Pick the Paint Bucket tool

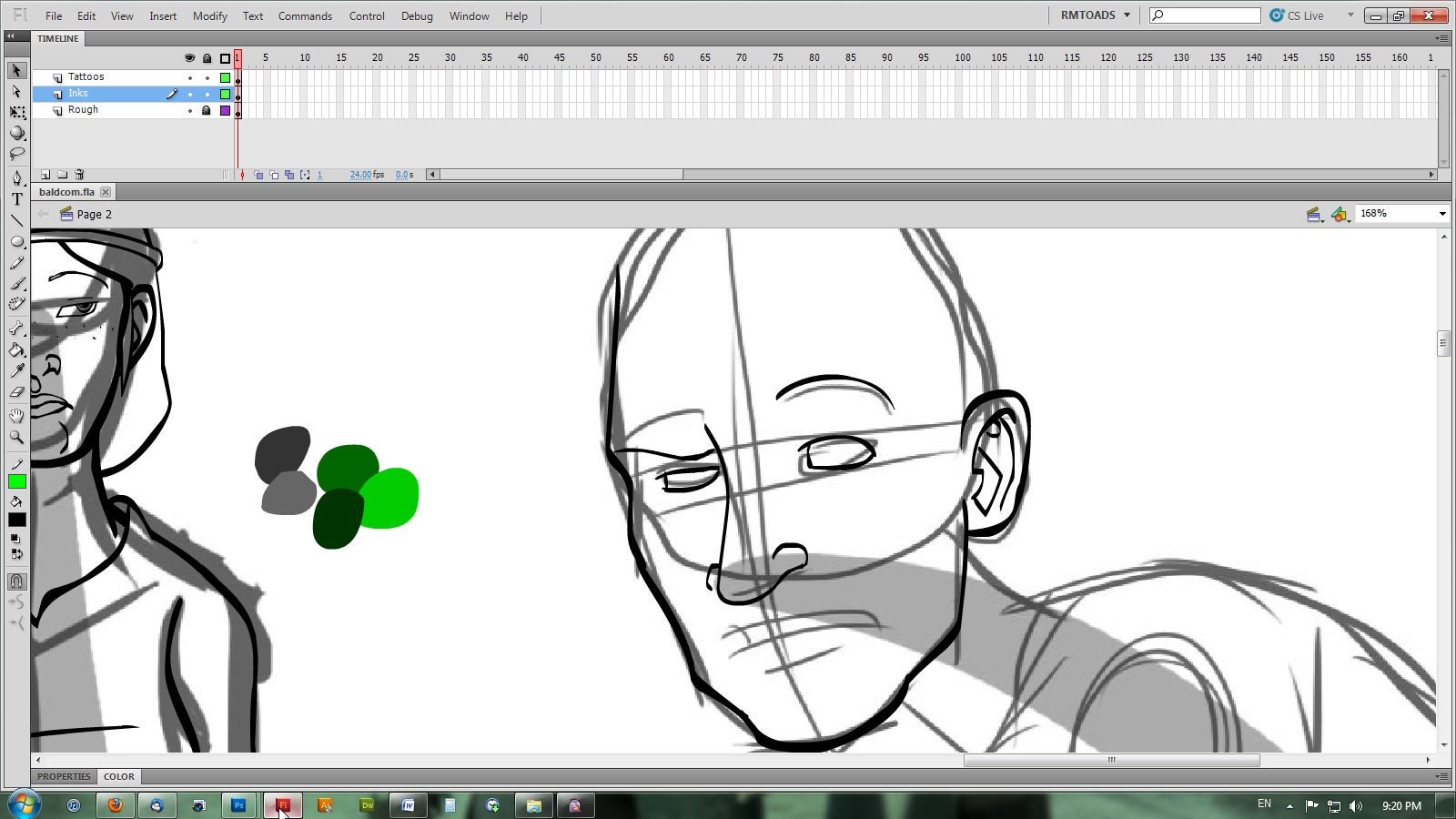17,350
